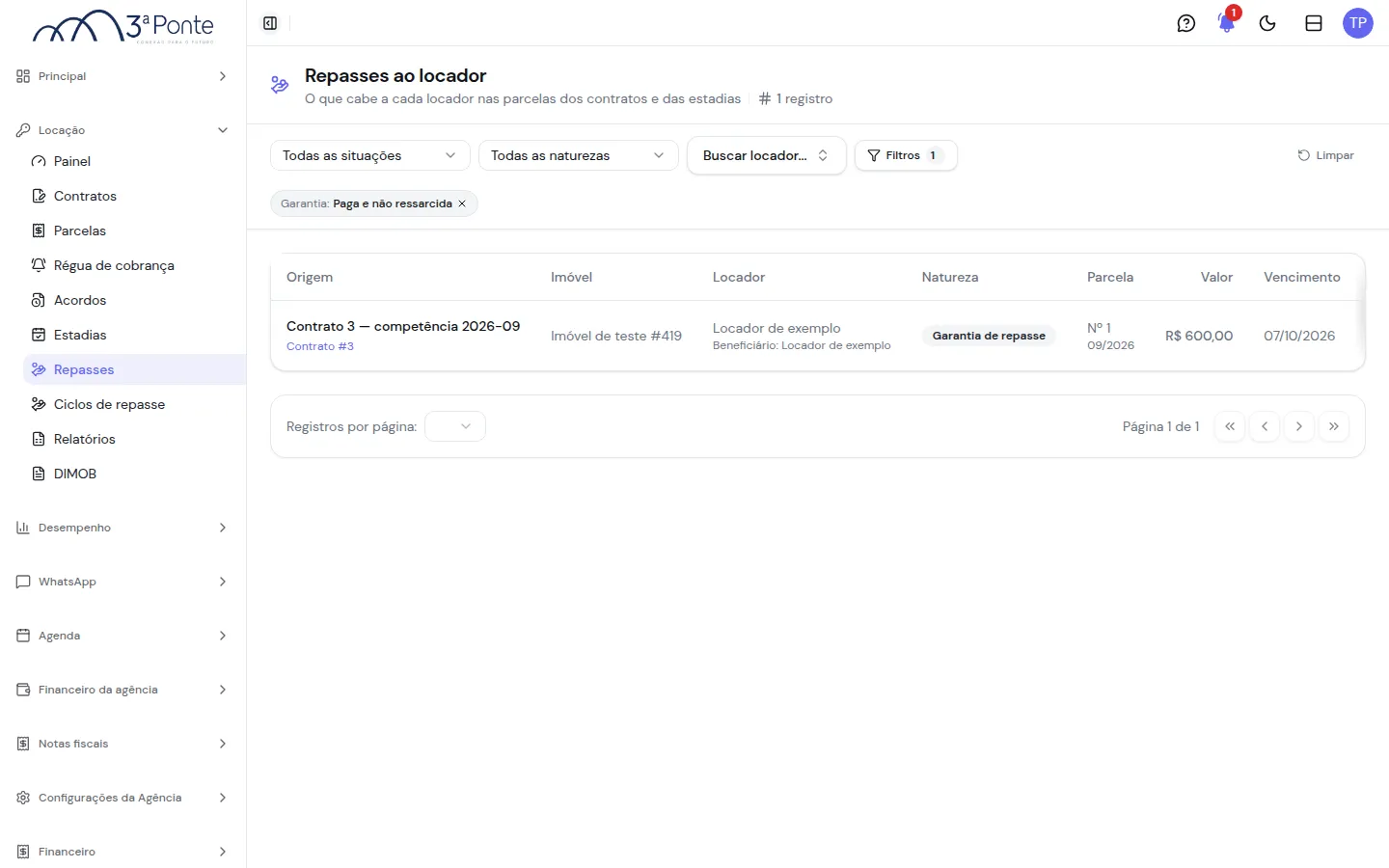
Task: Toggle dark mode moon icon
Action: [1267, 23]
